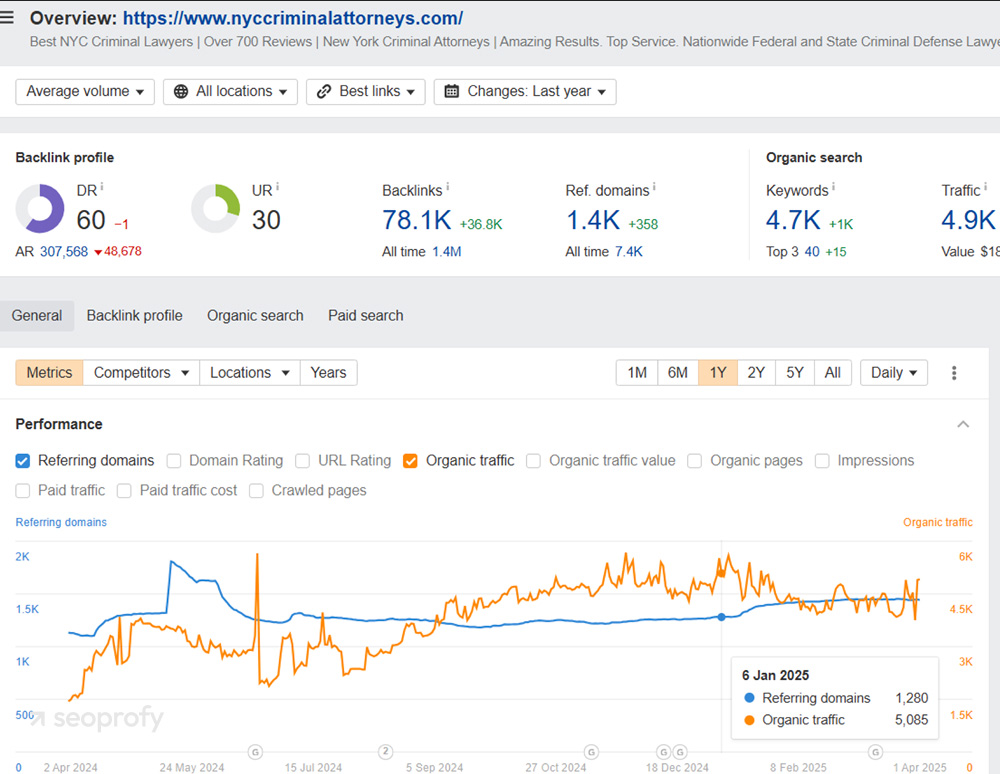Click Keywords info icon
The width and height of the screenshot is (1000, 774).
pyautogui.click(x=834, y=187)
